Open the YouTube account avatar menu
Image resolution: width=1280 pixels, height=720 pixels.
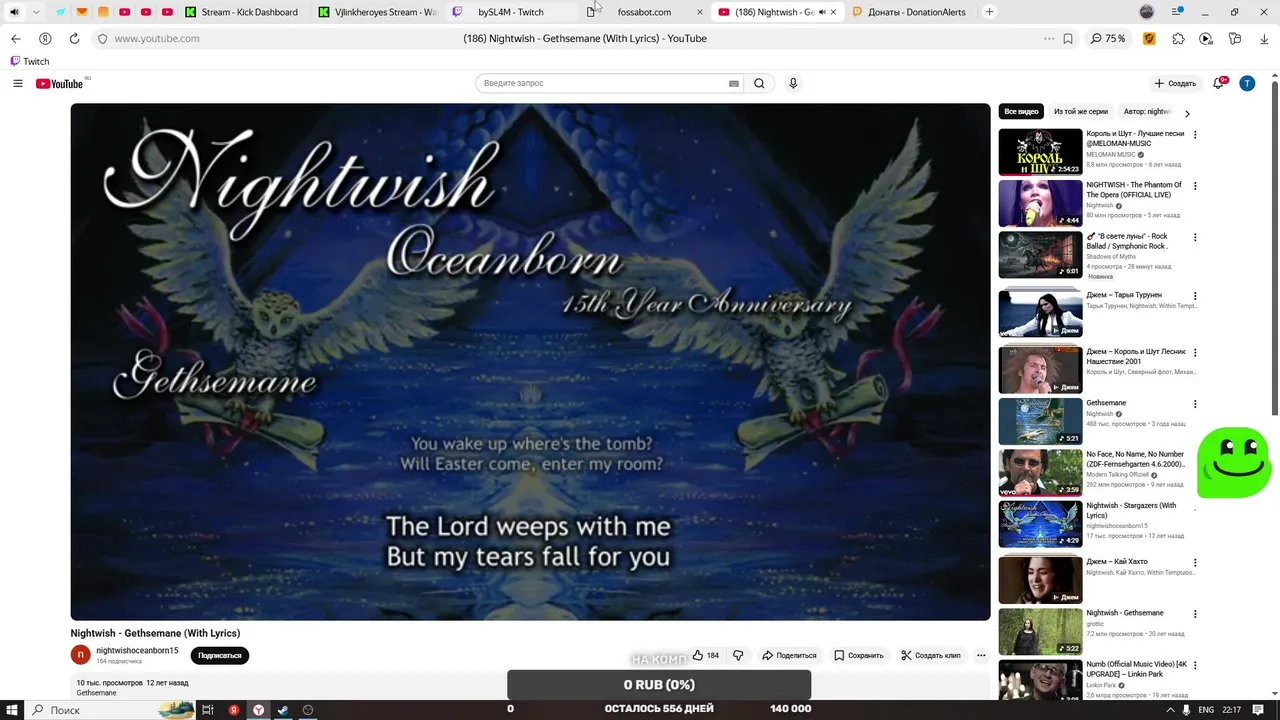(x=1247, y=83)
